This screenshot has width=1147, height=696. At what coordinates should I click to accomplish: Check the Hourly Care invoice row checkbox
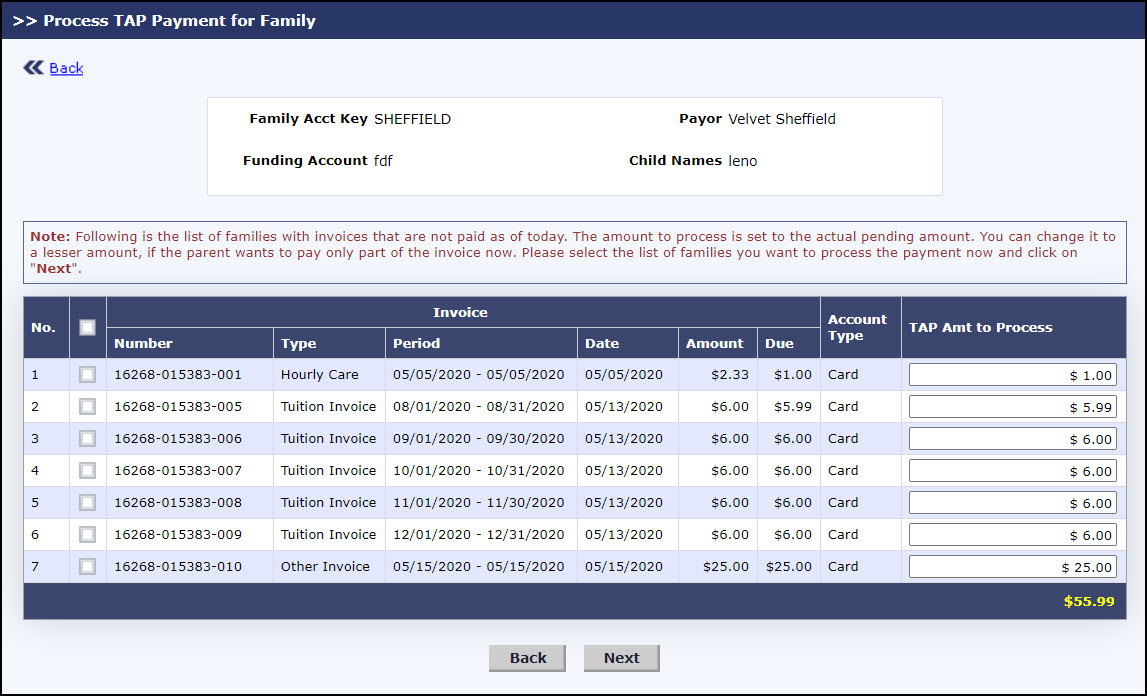click(87, 375)
